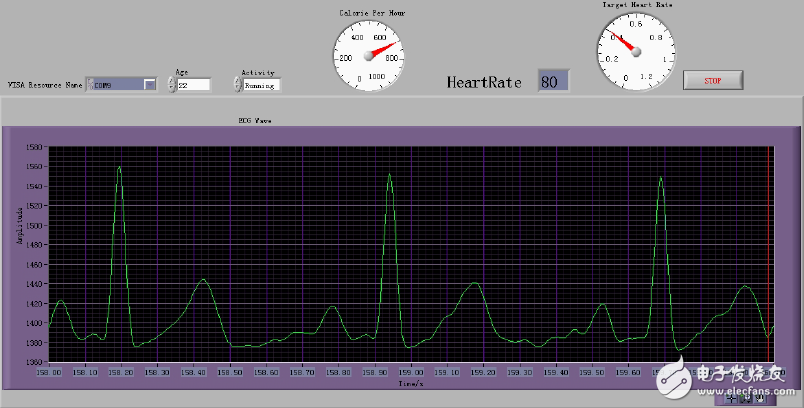
Task: Open the VISA Resource Name dropdown arrow
Action: 149,85
